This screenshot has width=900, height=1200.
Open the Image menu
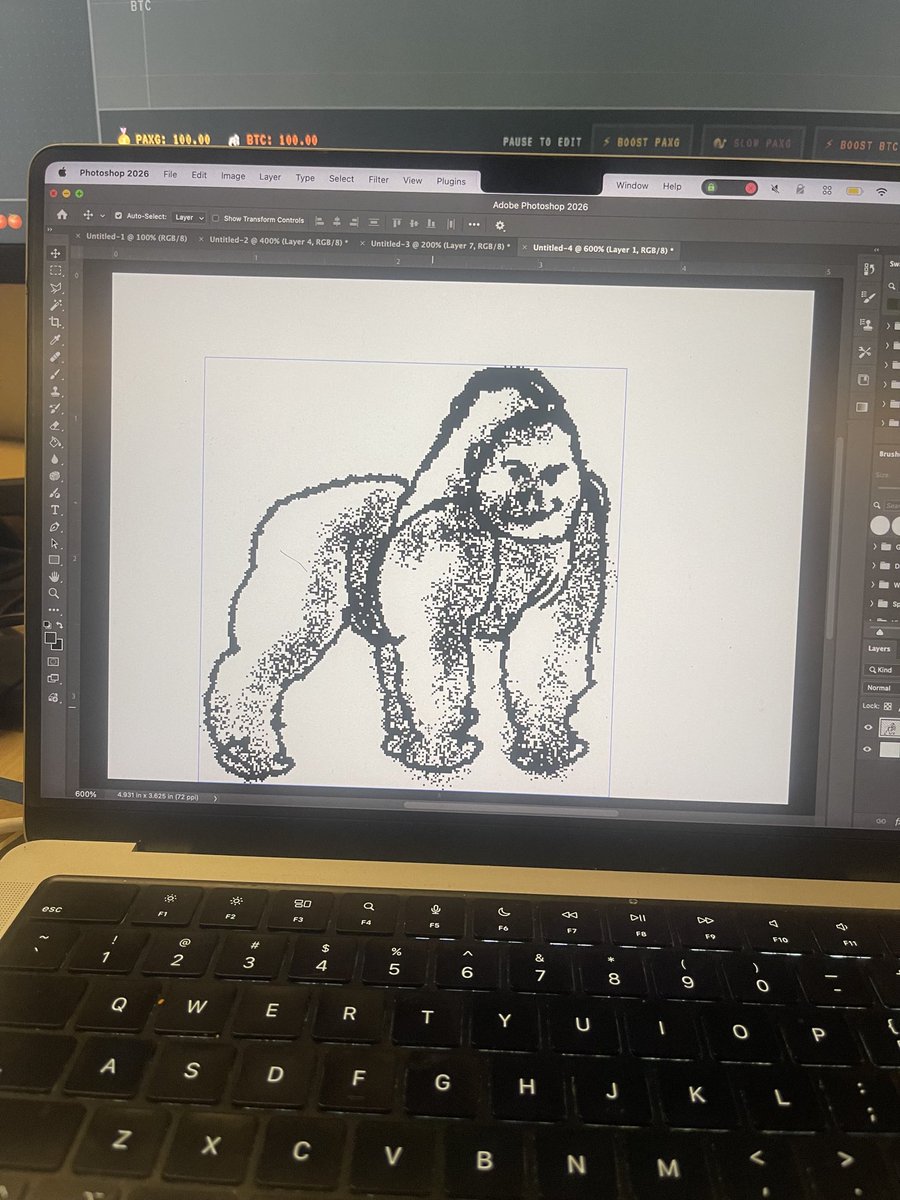pyautogui.click(x=233, y=176)
